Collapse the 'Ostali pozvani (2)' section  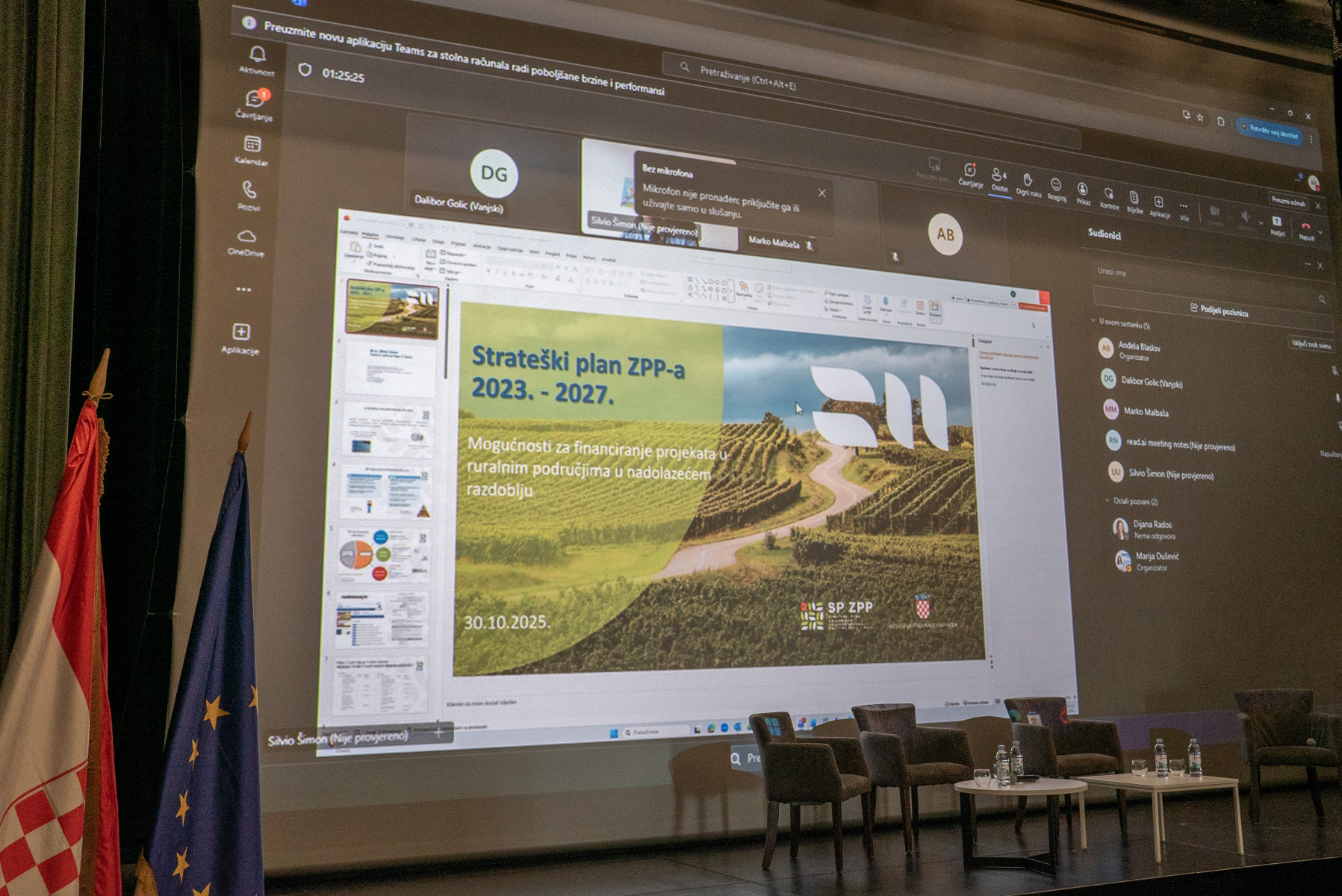tap(1107, 500)
